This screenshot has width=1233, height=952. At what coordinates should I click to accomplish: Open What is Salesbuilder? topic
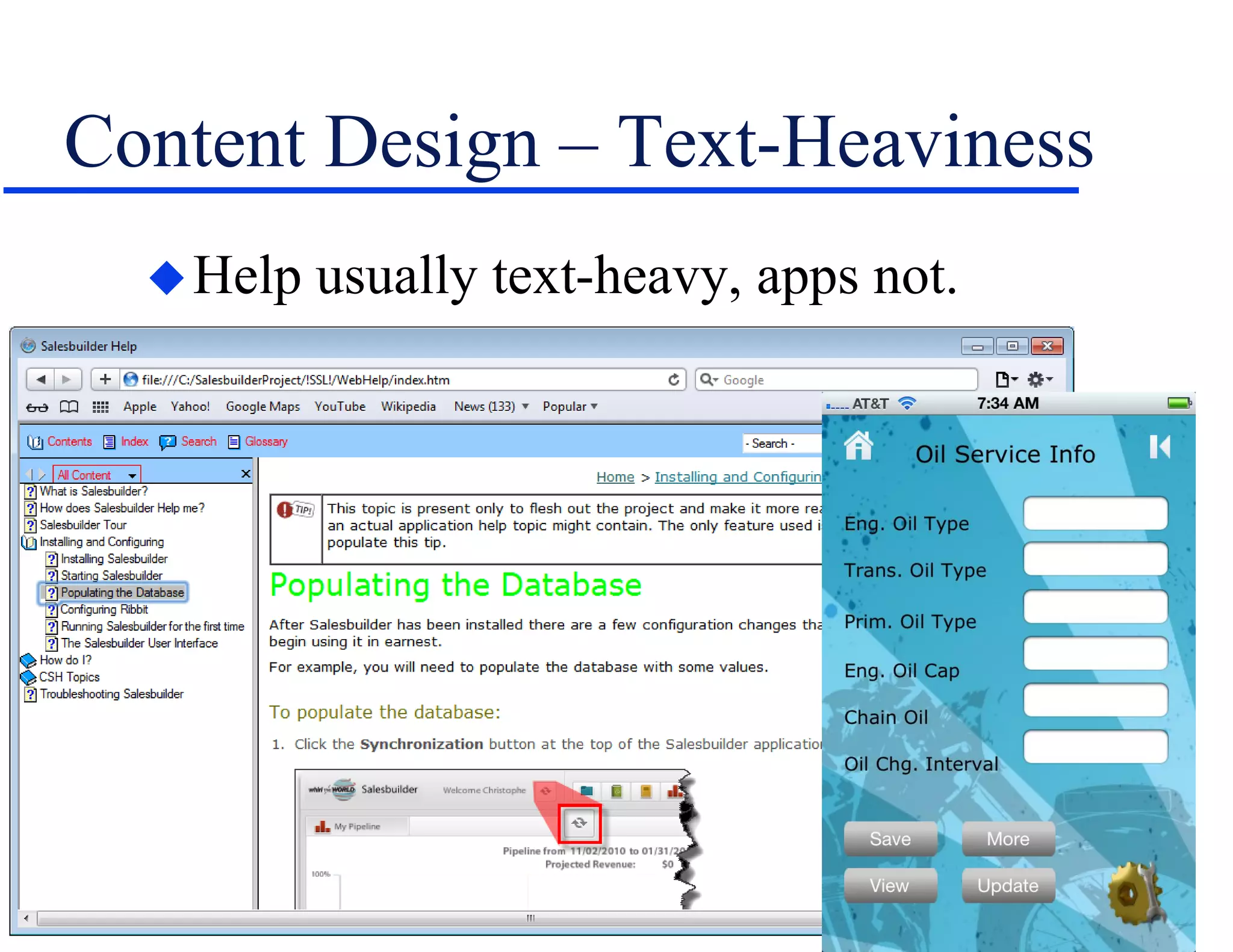point(86,492)
